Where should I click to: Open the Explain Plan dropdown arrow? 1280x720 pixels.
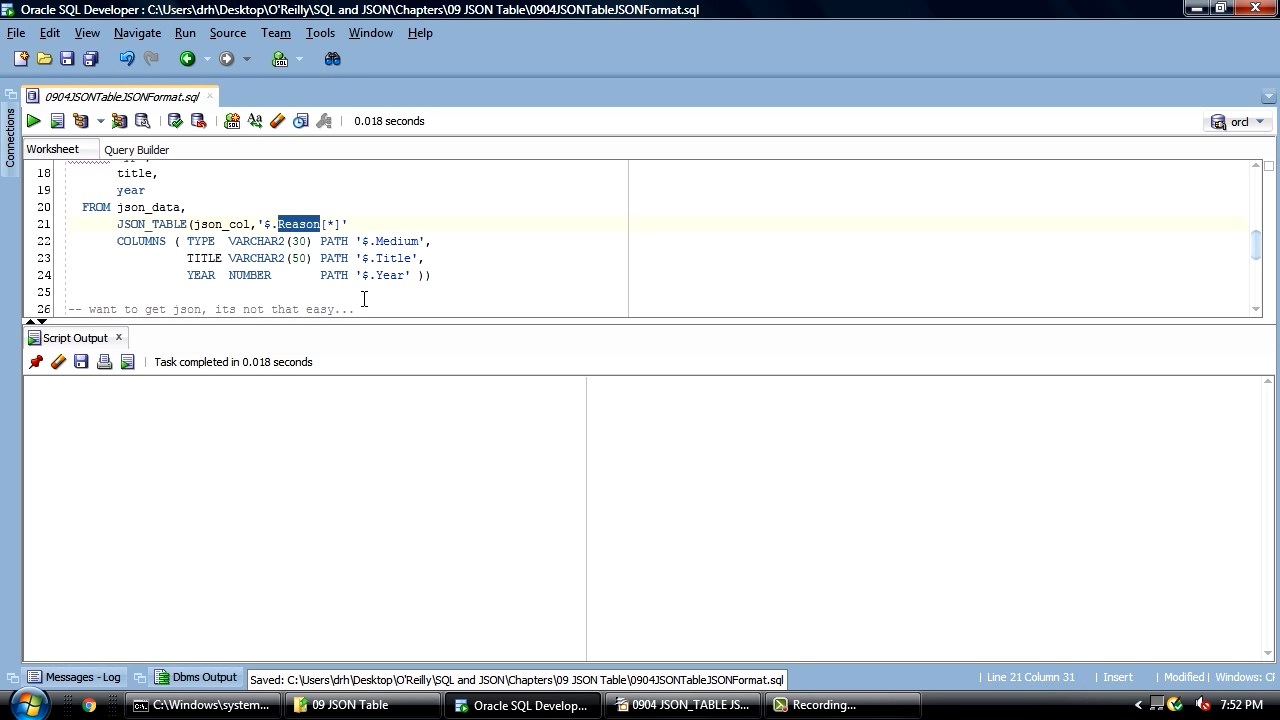tap(100, 121)
